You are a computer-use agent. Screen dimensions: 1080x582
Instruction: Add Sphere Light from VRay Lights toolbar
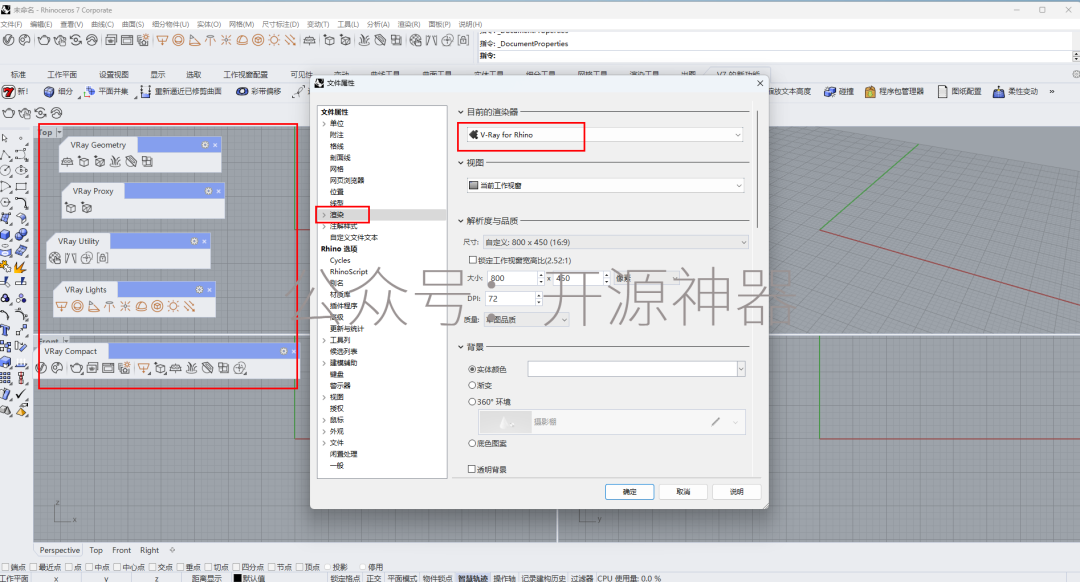77,306
